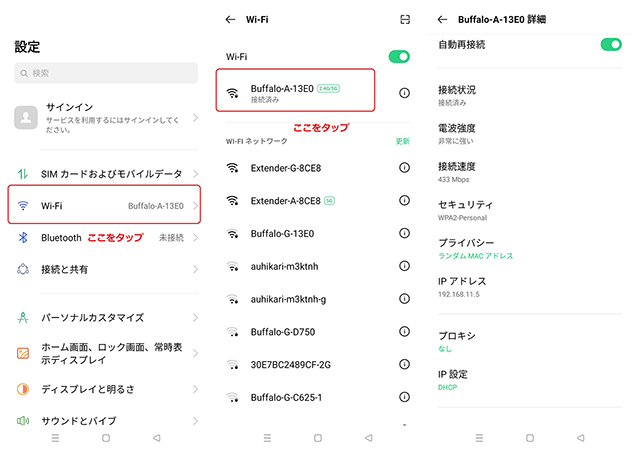Screen dimensions: 636x450
Task: Tap the Buffalo-G-D750 network name
Action: (283, 332)
